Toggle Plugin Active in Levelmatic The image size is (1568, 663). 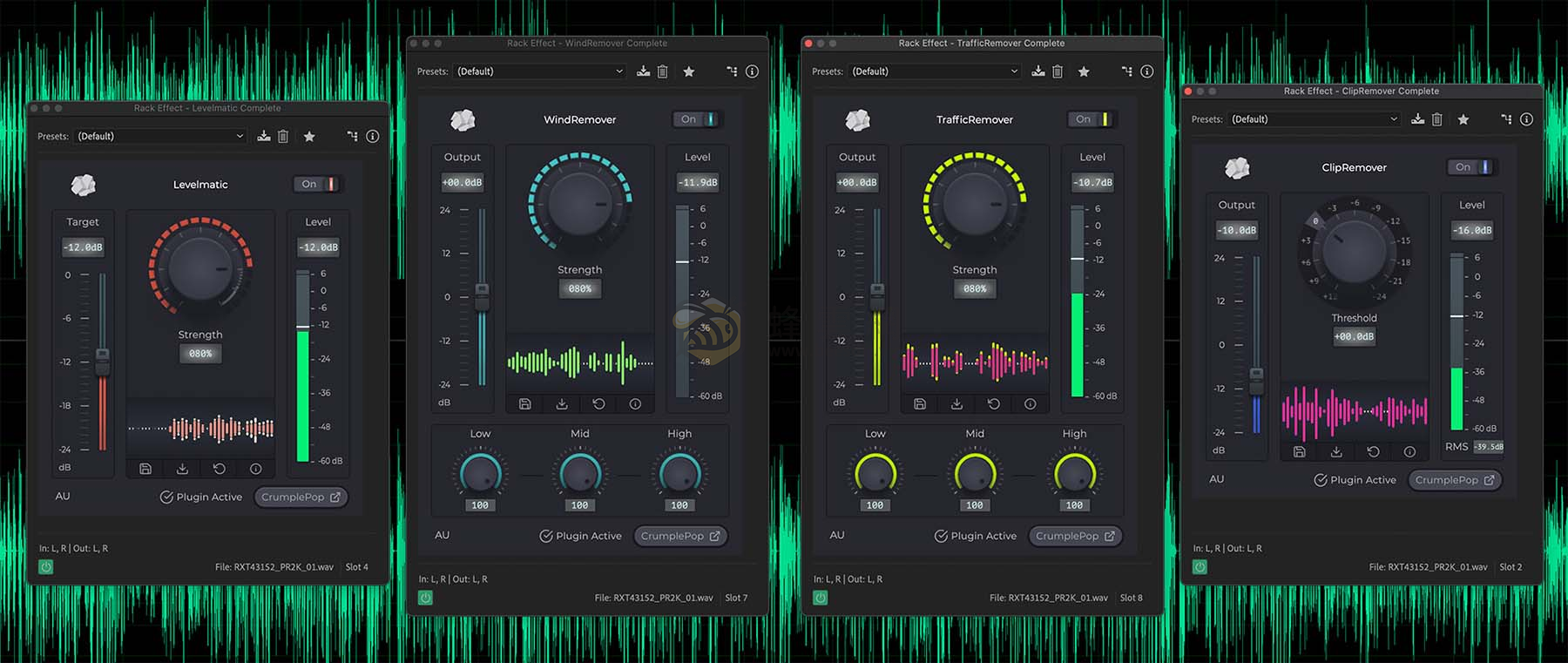(x=201, y=497)
